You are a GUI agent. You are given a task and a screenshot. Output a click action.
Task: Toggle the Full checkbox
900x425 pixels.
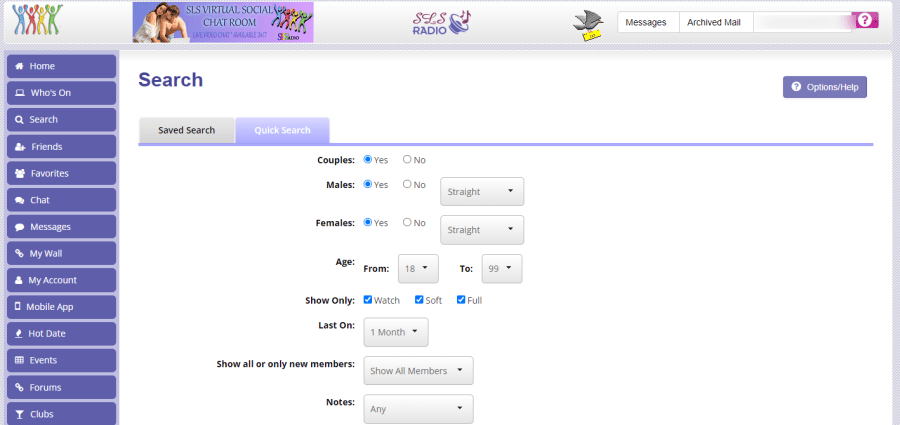pyautogui.click(x=461, y=300)
